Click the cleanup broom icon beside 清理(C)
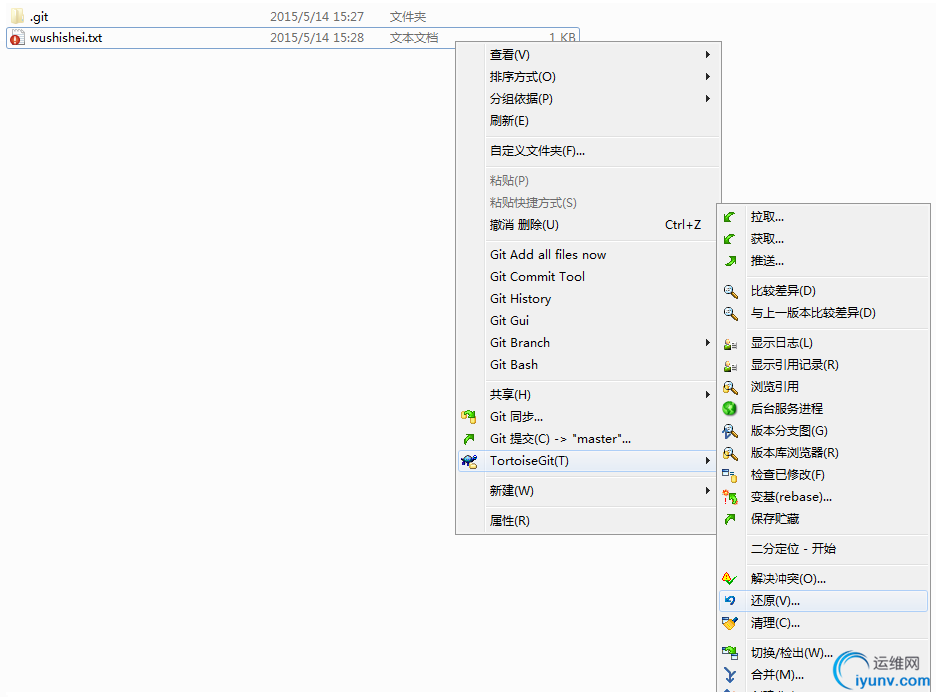936x697 pixels. pyautogui.click(x=729, y=623)
